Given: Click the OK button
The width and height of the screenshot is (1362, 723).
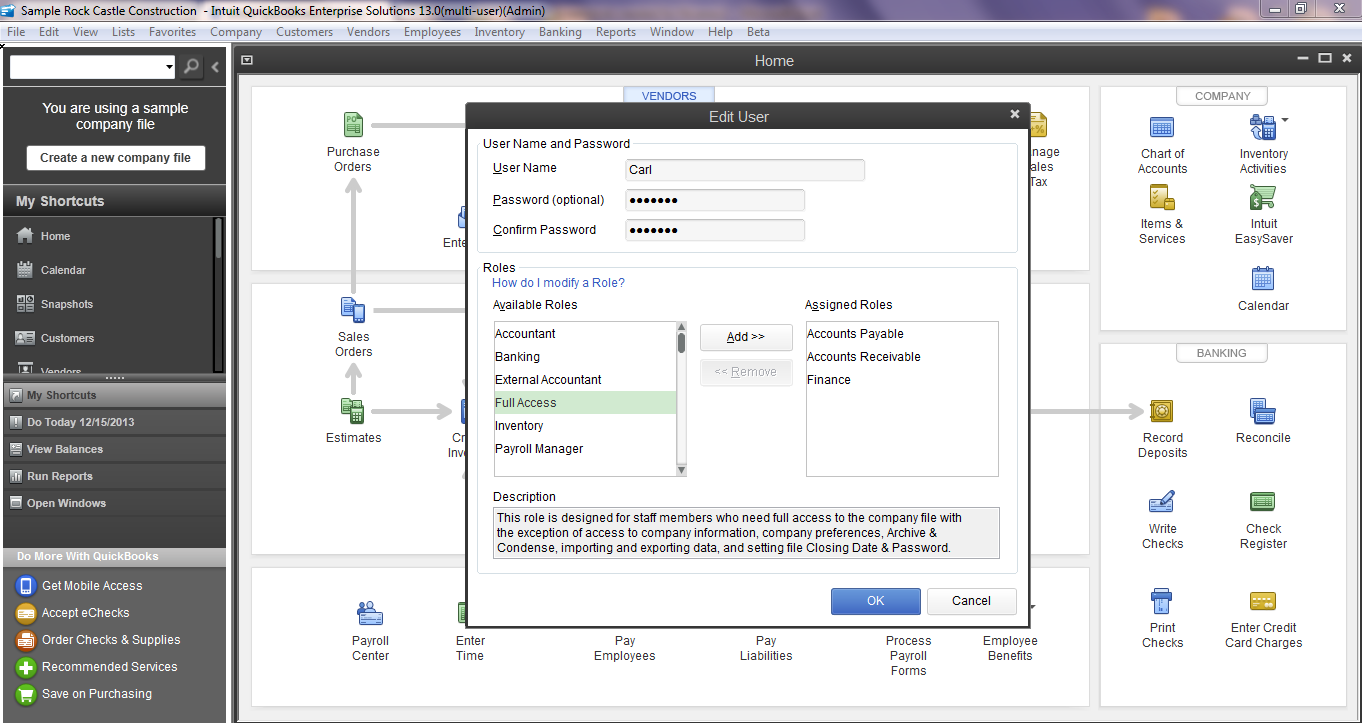Looking at the screenshot, I should click(876, 601).
